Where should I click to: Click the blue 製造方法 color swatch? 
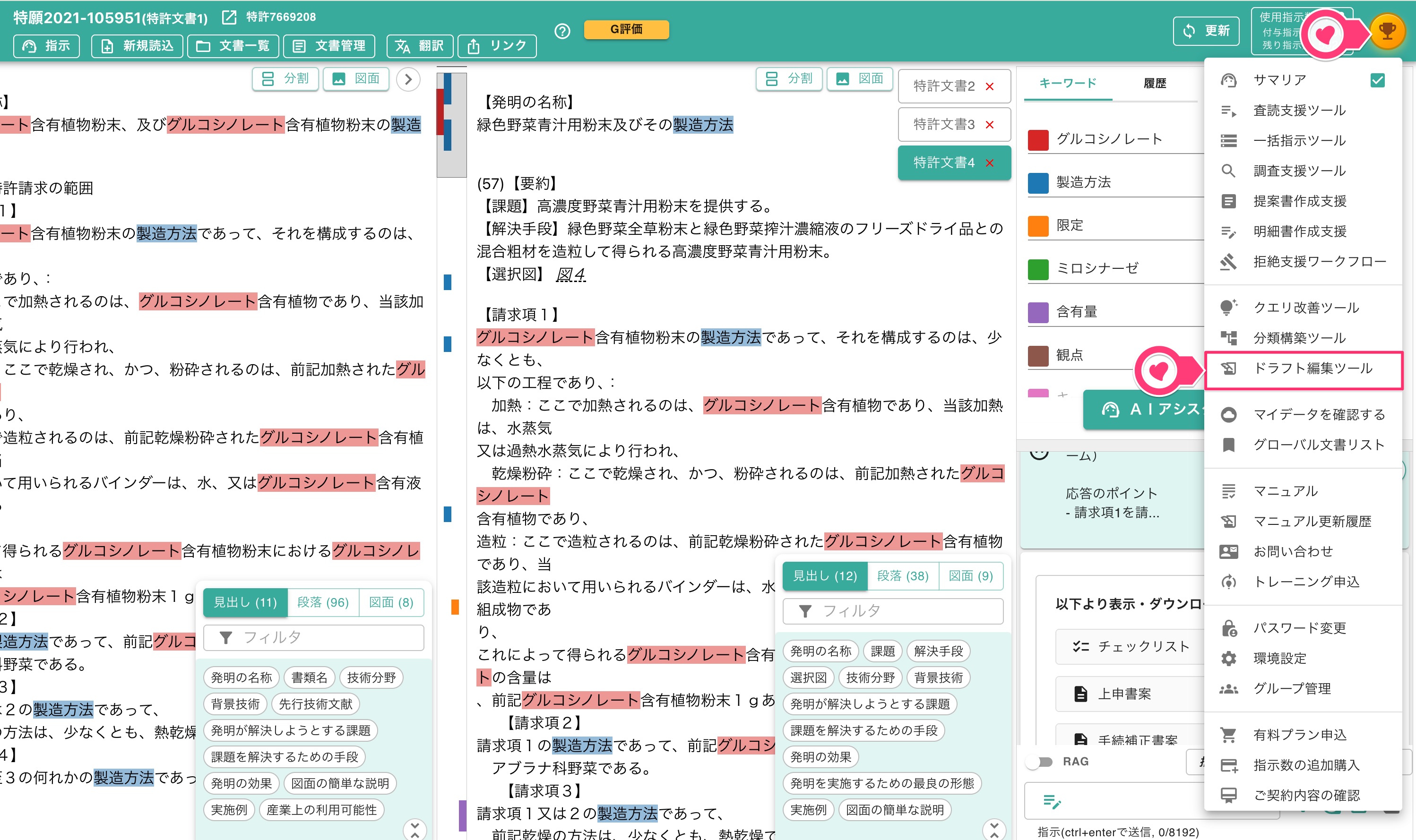coord(1038,183)
